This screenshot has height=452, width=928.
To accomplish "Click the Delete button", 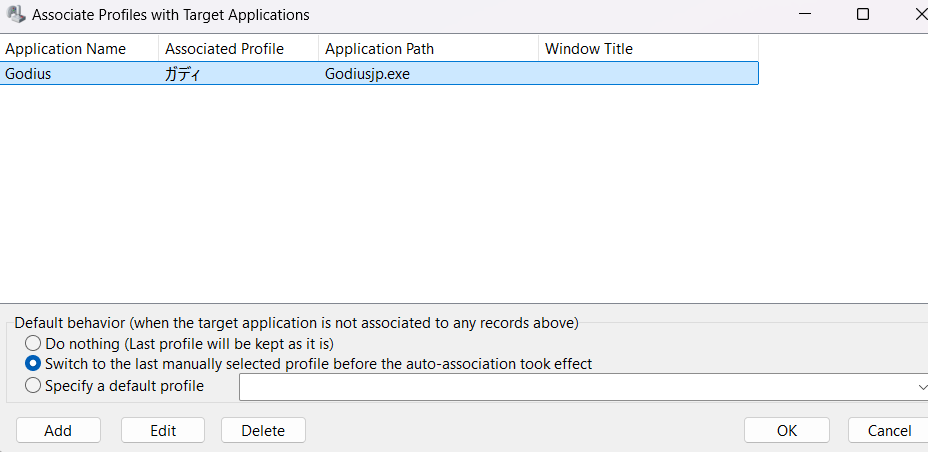I will pyautogui.click(x=263, y=430).
